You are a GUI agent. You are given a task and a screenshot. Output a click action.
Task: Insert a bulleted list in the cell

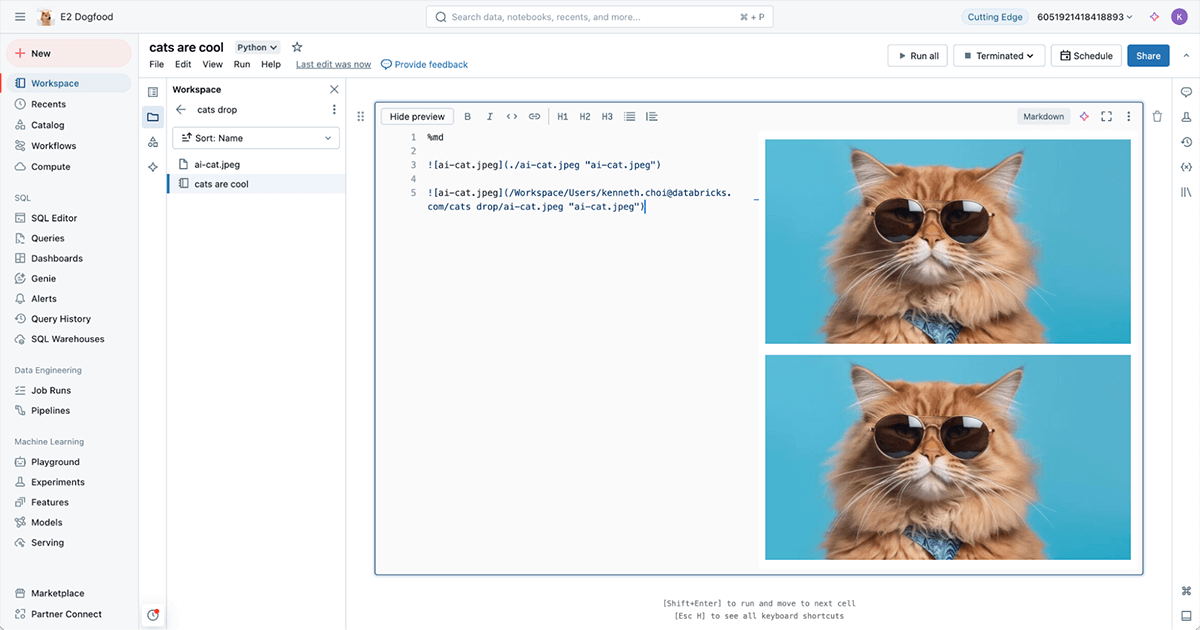pos(629,117)
